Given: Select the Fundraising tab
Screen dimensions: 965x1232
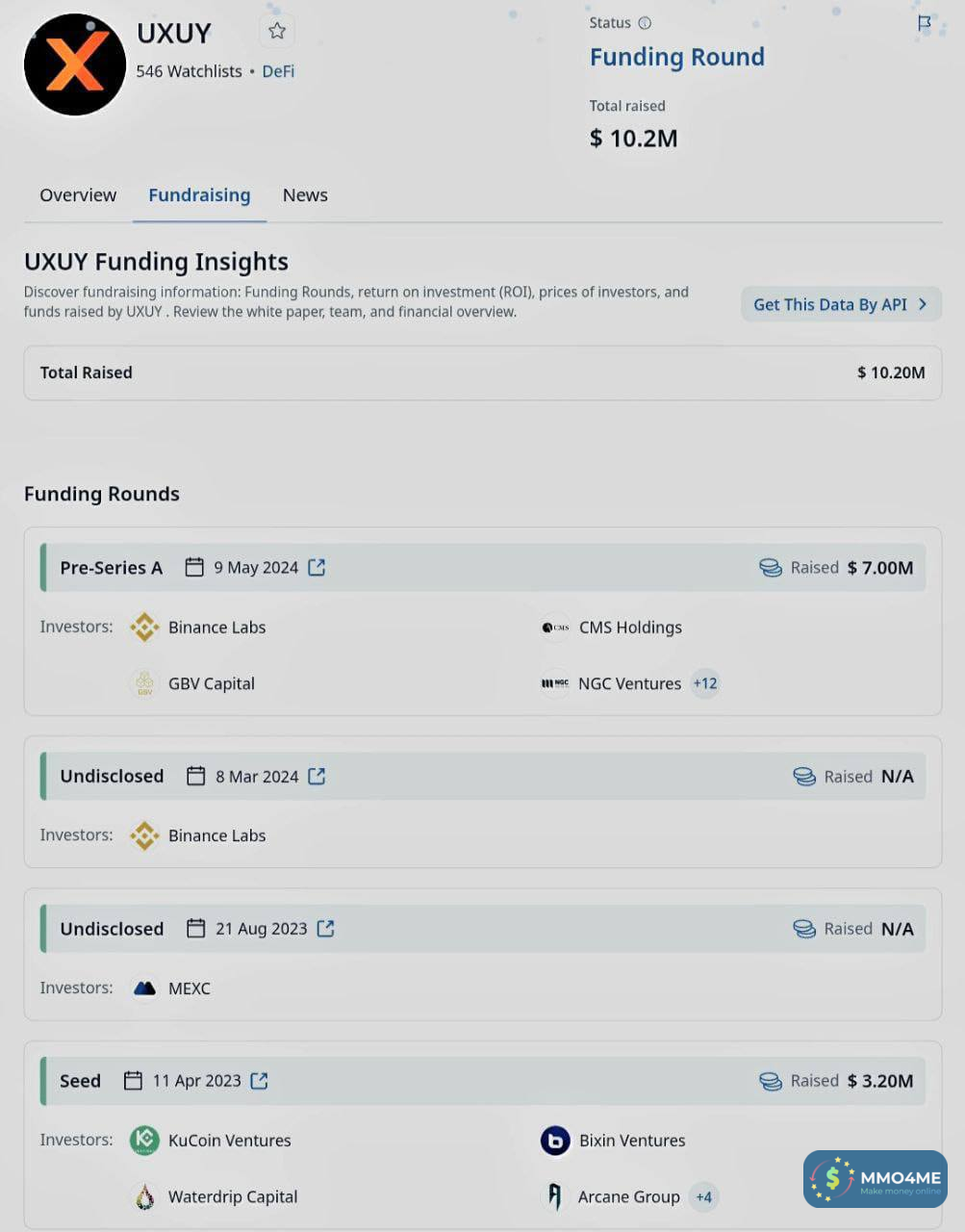Looking at the screenshot, I should click(199, 195).
